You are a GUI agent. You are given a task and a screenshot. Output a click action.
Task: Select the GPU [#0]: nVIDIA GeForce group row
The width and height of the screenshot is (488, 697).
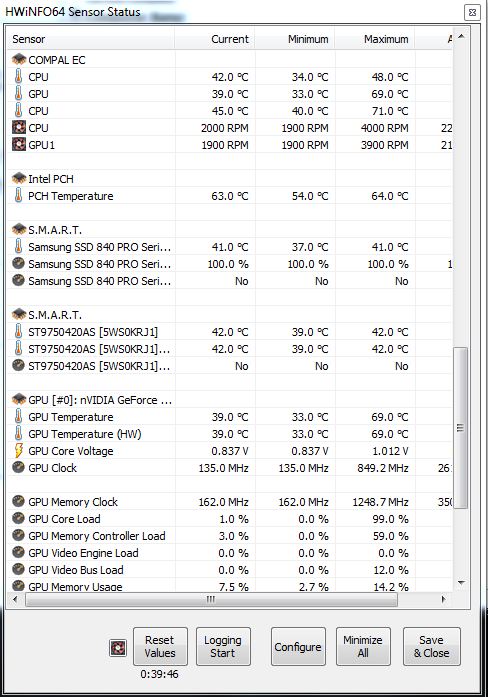click(230, 400)
